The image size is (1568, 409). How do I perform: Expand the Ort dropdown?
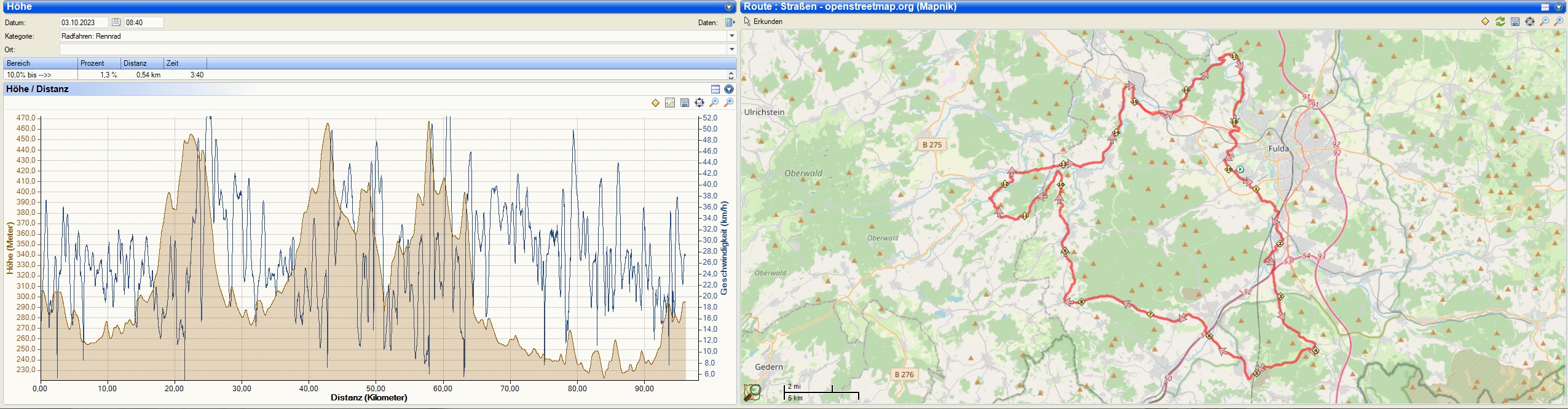(731, 49)
